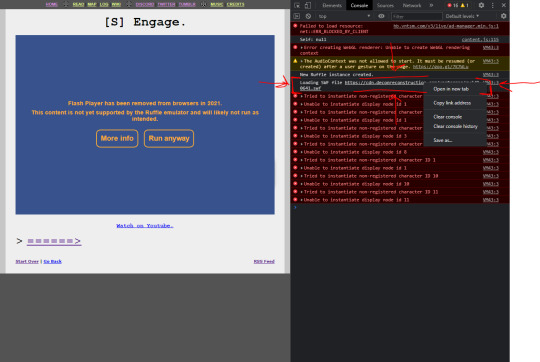Click the red error count badge showing 16
This screenshot has width=540, height=362.
pyautogui.click(x=453, y=5)
